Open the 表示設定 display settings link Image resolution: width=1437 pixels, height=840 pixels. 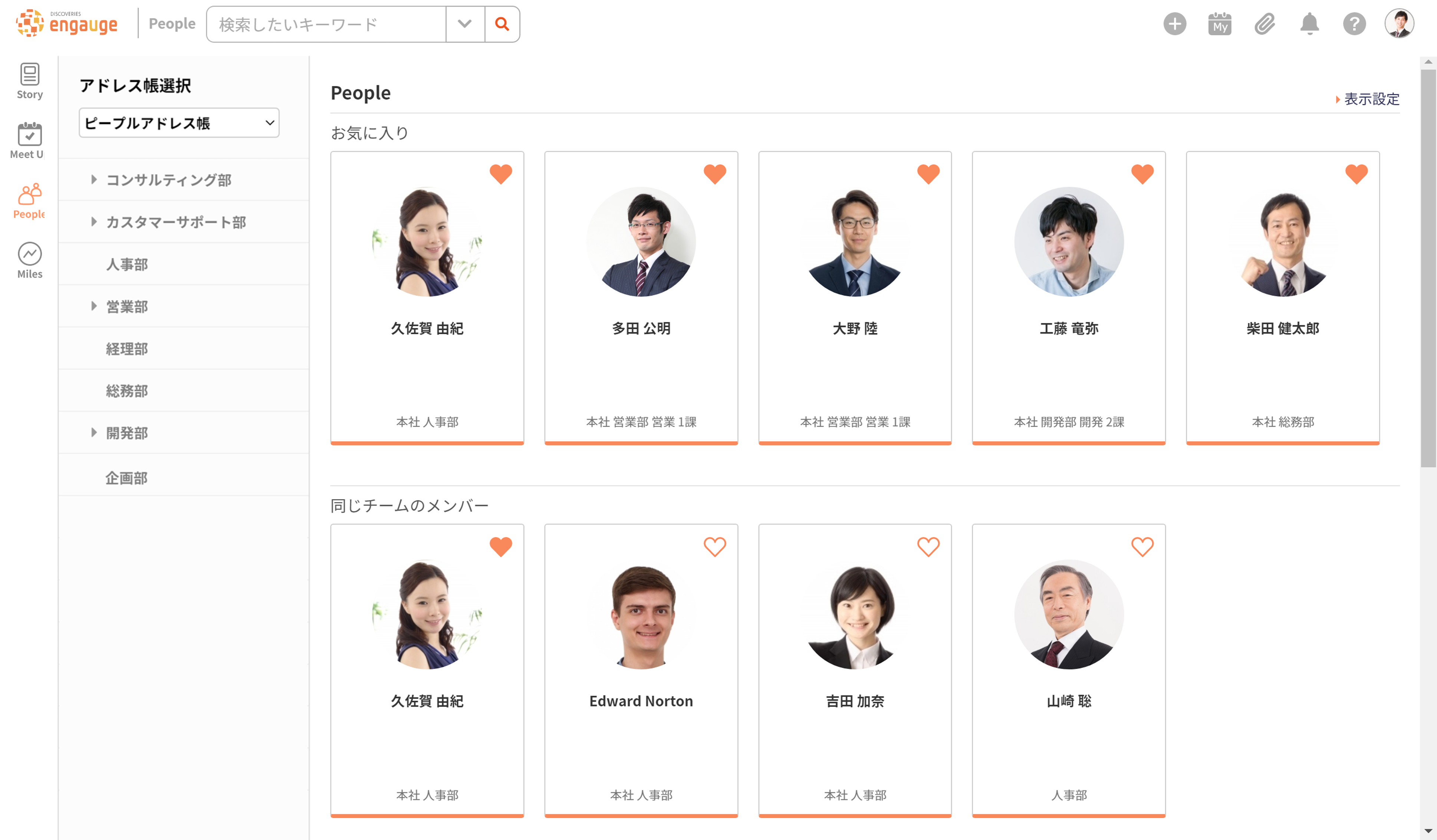pyautogui.click(x=1371, y=99)
